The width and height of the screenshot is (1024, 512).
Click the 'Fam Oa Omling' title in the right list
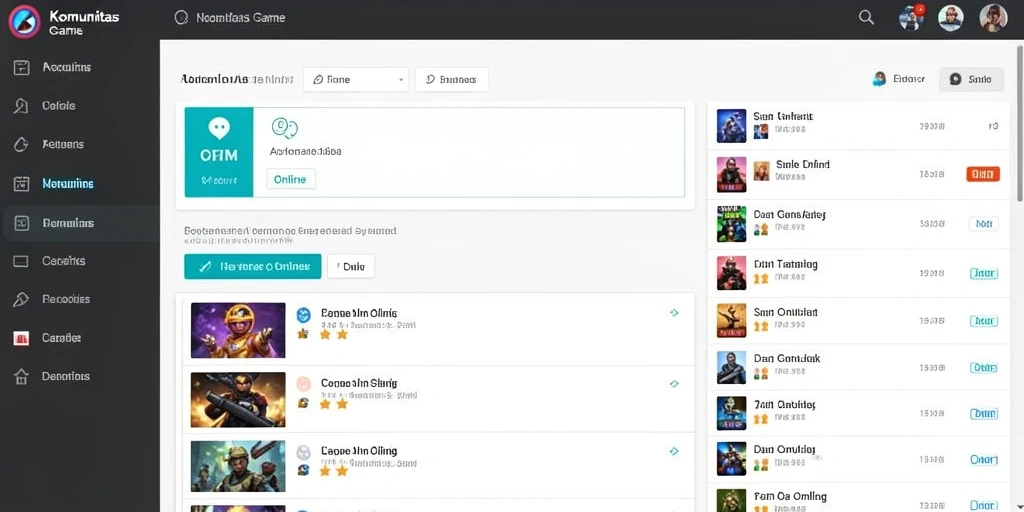pos(790,497)
